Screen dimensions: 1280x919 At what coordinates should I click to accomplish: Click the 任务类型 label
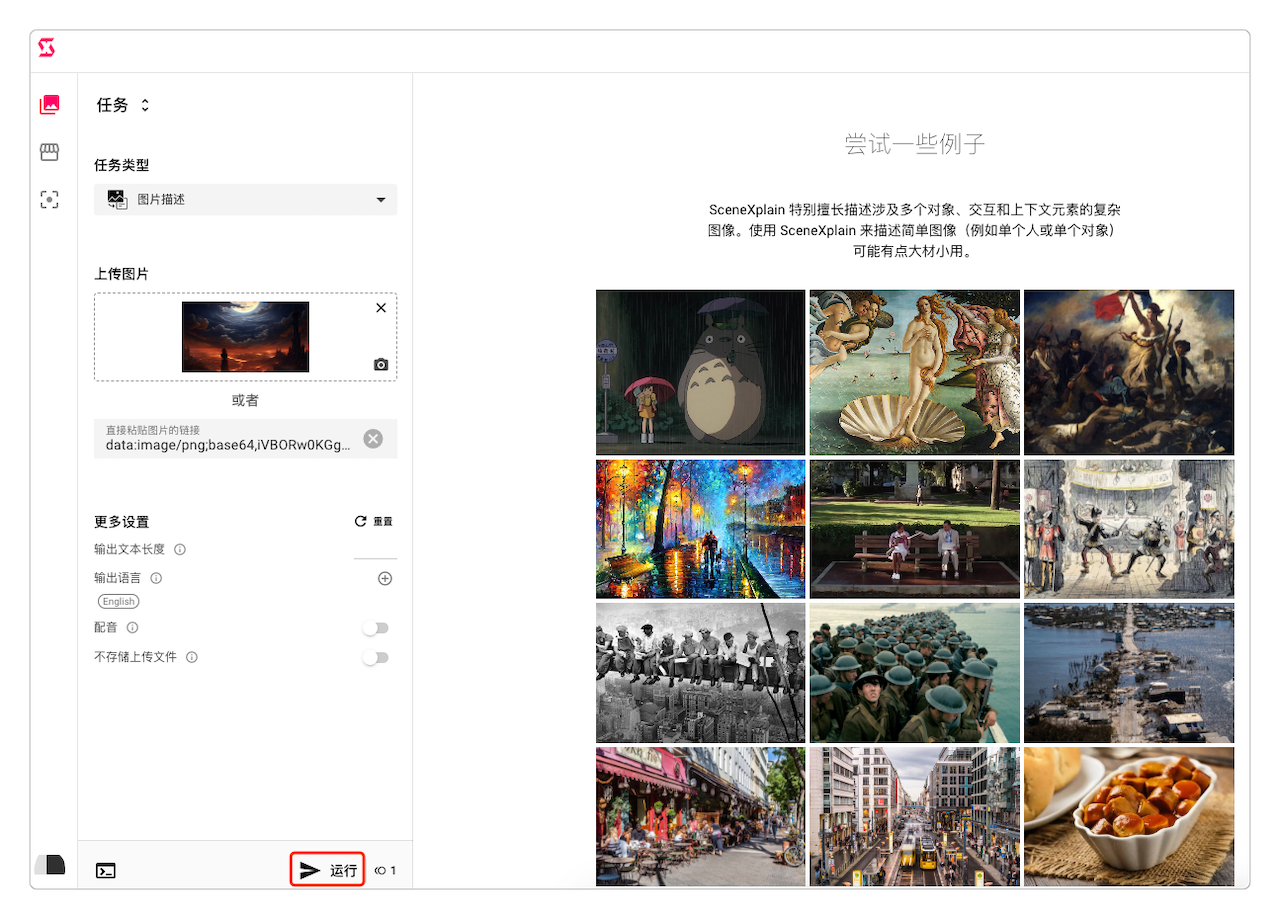click(x=122, y=165)
